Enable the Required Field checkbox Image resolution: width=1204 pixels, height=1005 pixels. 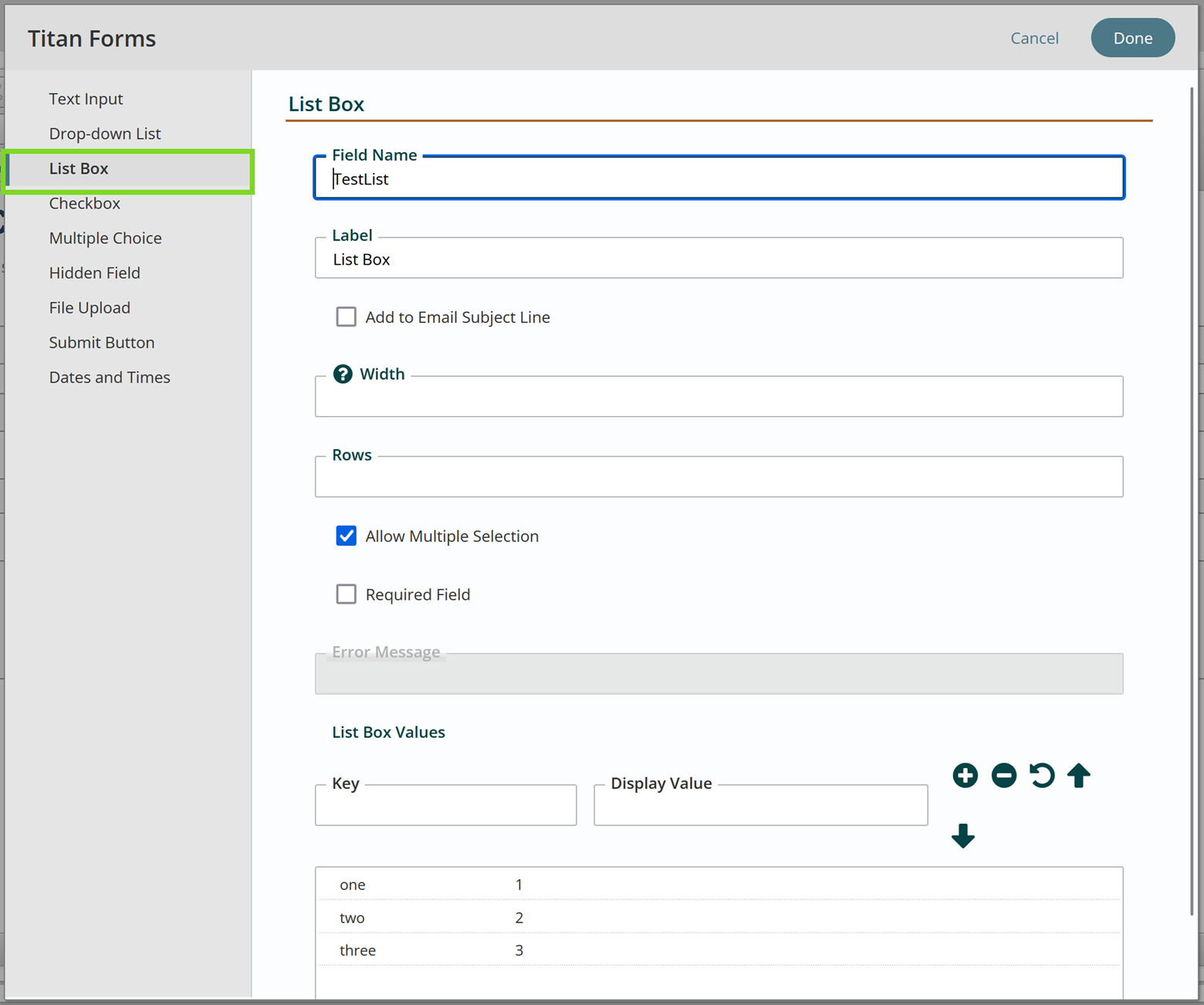tap(347, 594)
